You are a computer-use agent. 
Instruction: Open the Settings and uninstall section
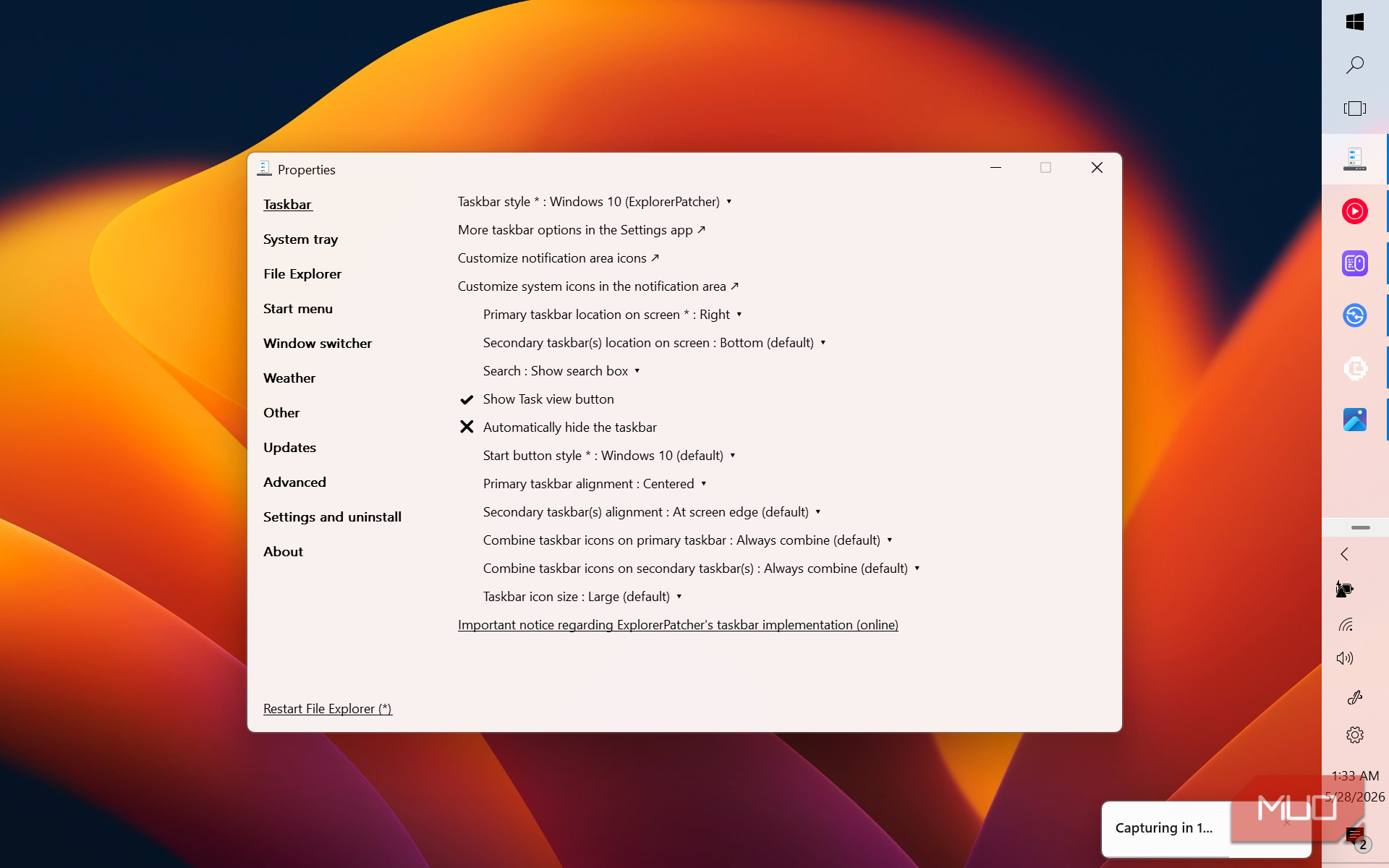pyautogui.click(x=332, y=517)
